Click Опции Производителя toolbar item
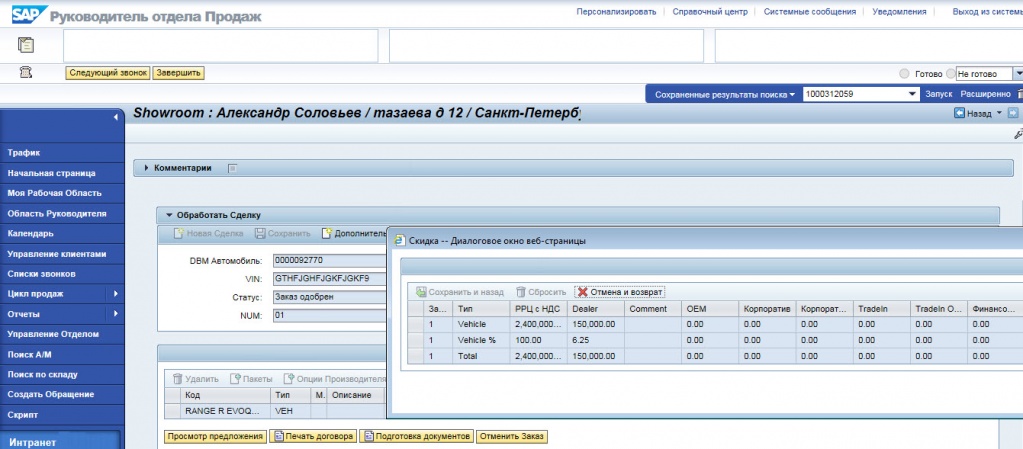Viewport: 1023px width, 449px height. point(335,379)
